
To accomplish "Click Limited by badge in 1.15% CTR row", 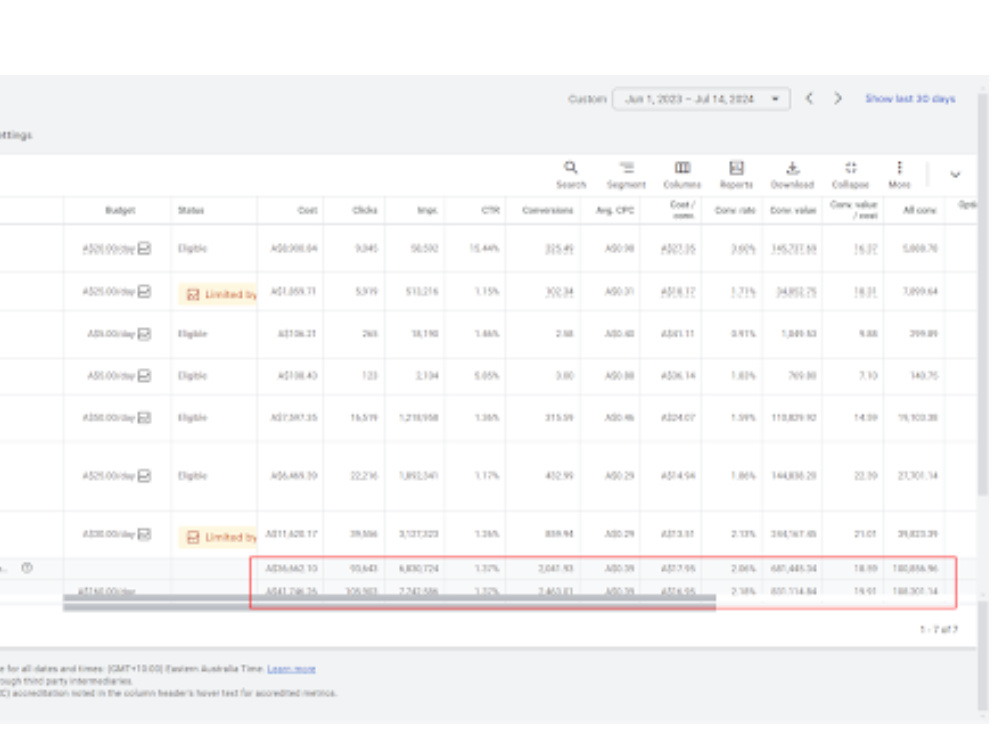I will (x=218, y=294).
